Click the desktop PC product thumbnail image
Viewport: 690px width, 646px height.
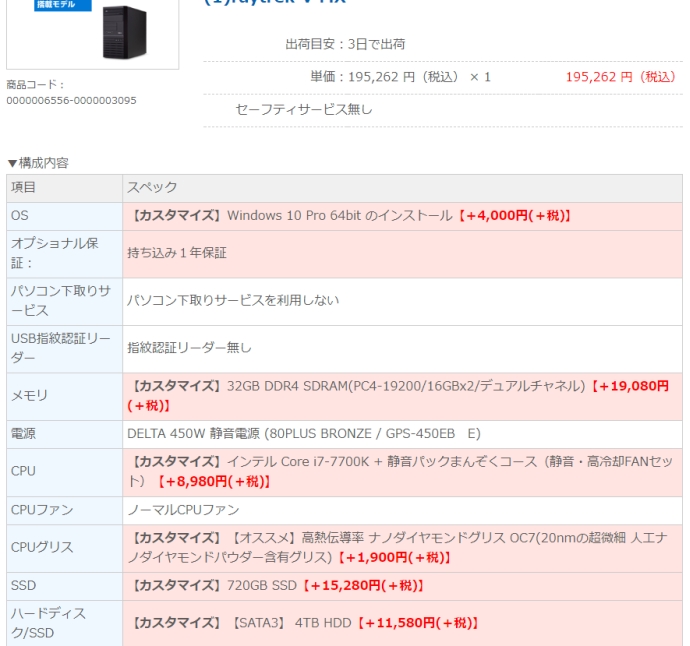click(93, 32)
